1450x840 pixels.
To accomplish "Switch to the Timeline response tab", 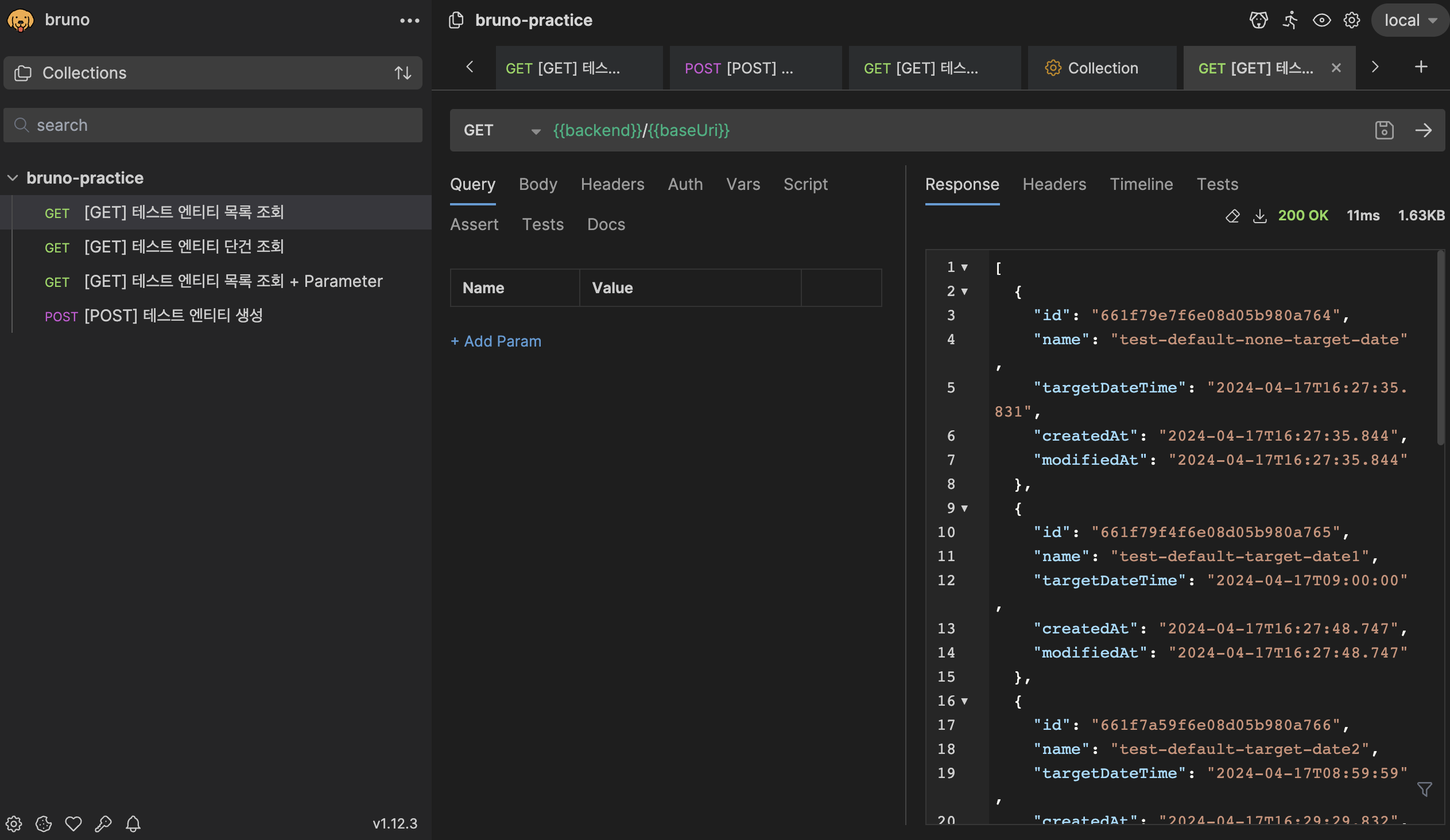I will coord(1141,185).
